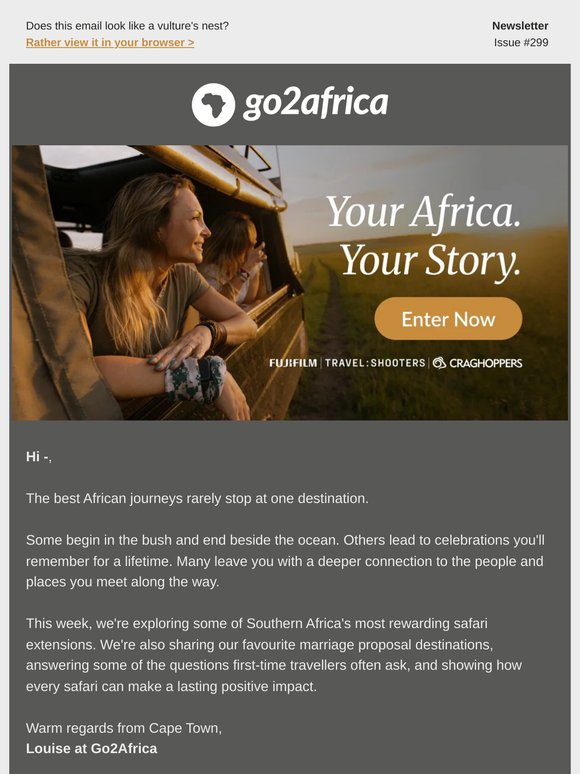This screenshot has width=580, height=774.
Task: Click the Africa continent circle logo icon
Action: pos(213,105)
